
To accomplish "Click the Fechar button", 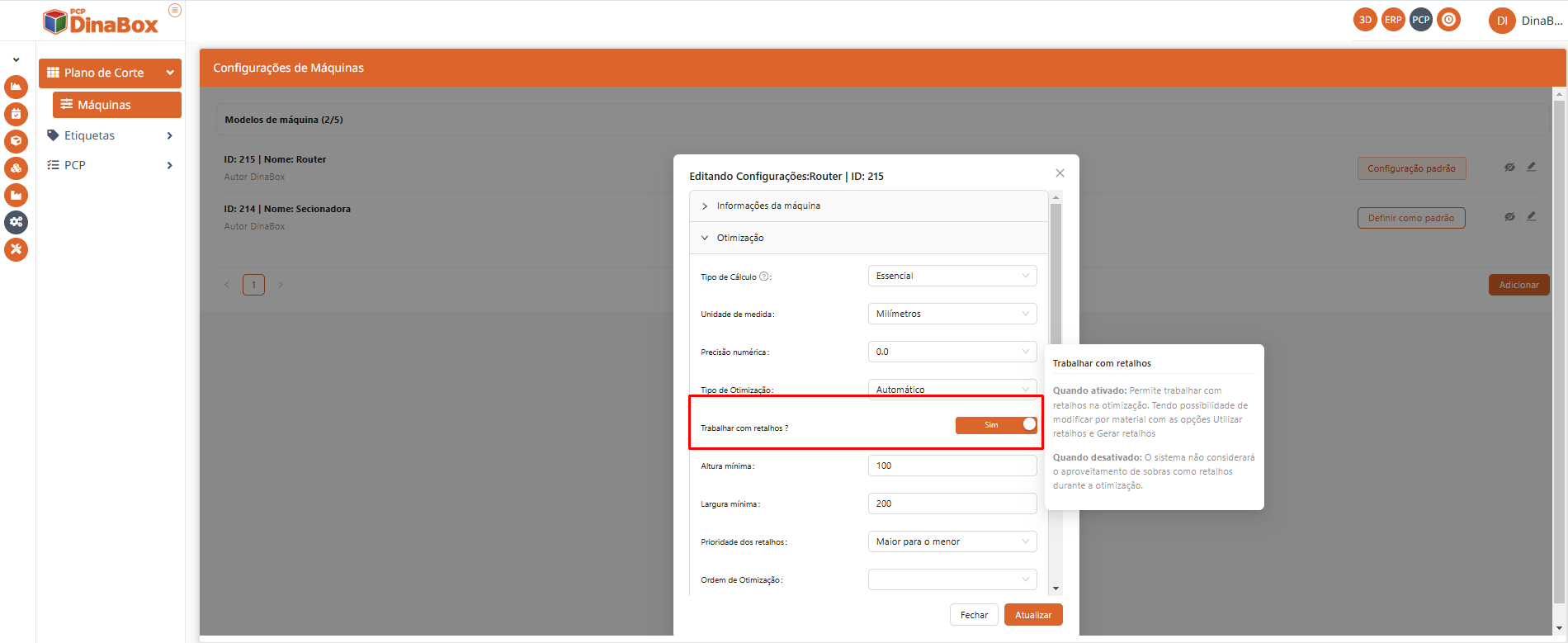I will [974, 615].
